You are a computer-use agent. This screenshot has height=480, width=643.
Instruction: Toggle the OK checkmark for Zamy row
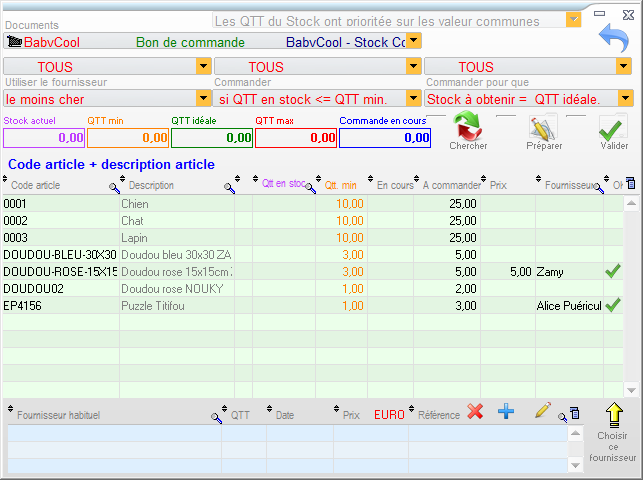point(613,271)
